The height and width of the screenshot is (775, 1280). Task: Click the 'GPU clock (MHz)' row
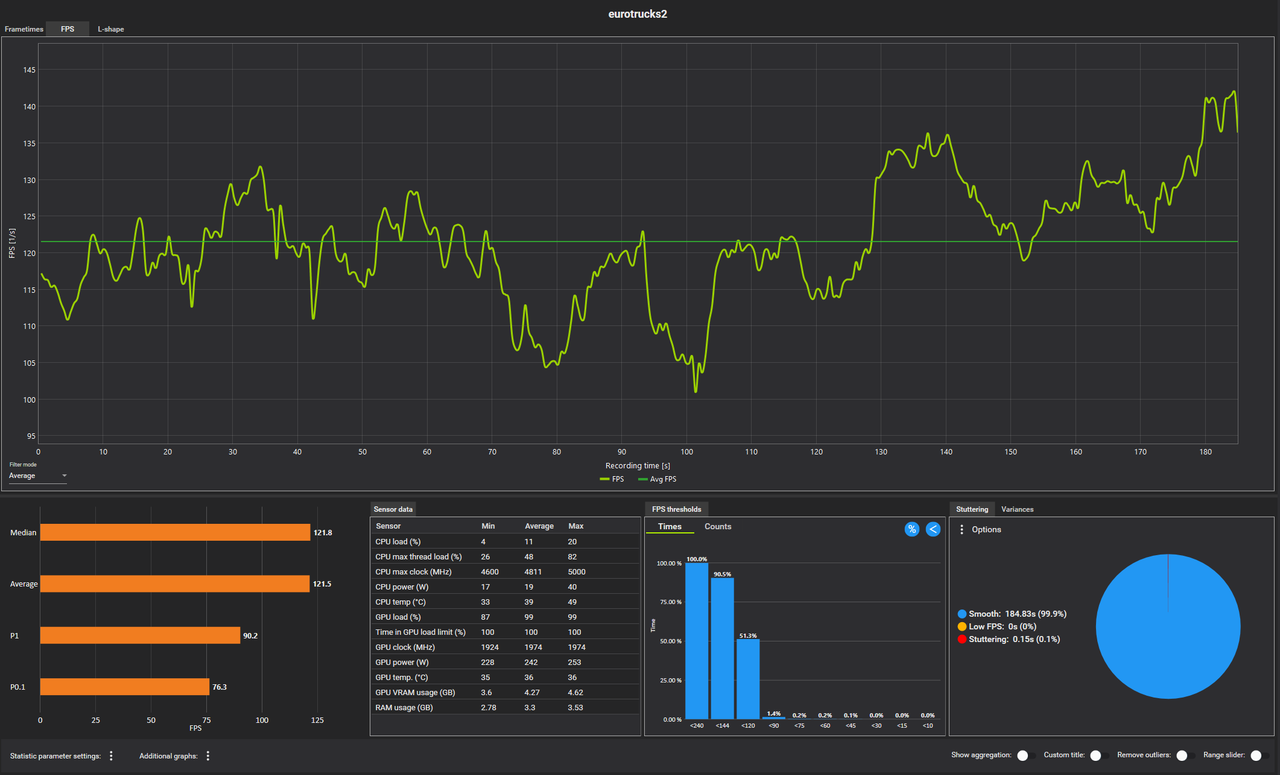[x=505, y=647]
